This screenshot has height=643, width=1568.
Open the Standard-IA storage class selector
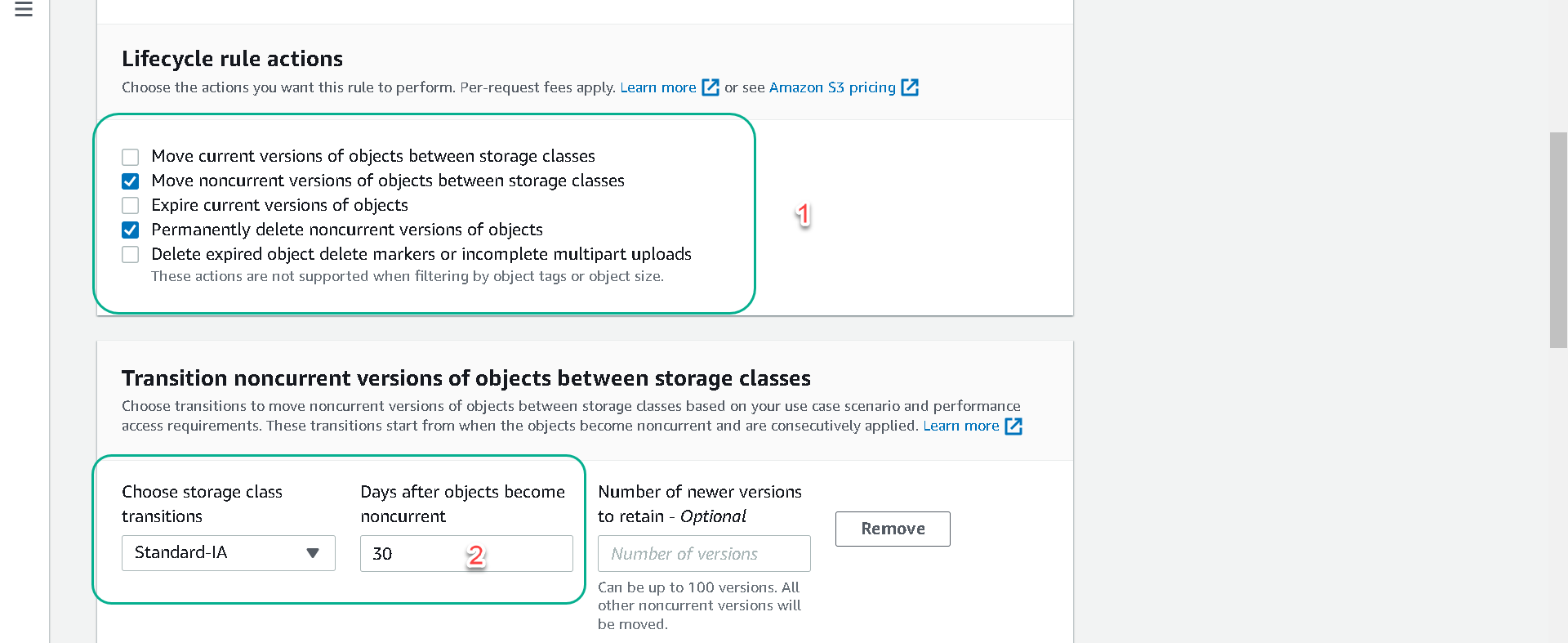[x=229, y=553]
